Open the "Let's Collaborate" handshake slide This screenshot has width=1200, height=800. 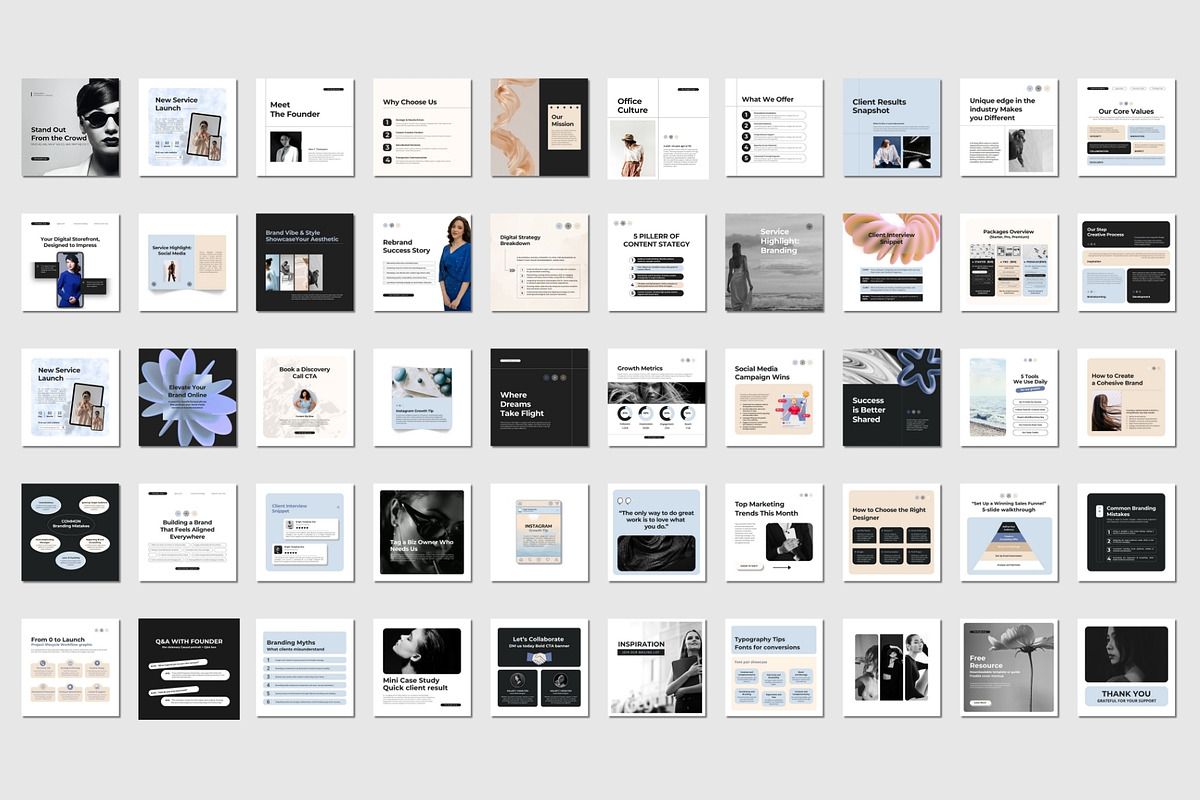[x=539, y=667]
